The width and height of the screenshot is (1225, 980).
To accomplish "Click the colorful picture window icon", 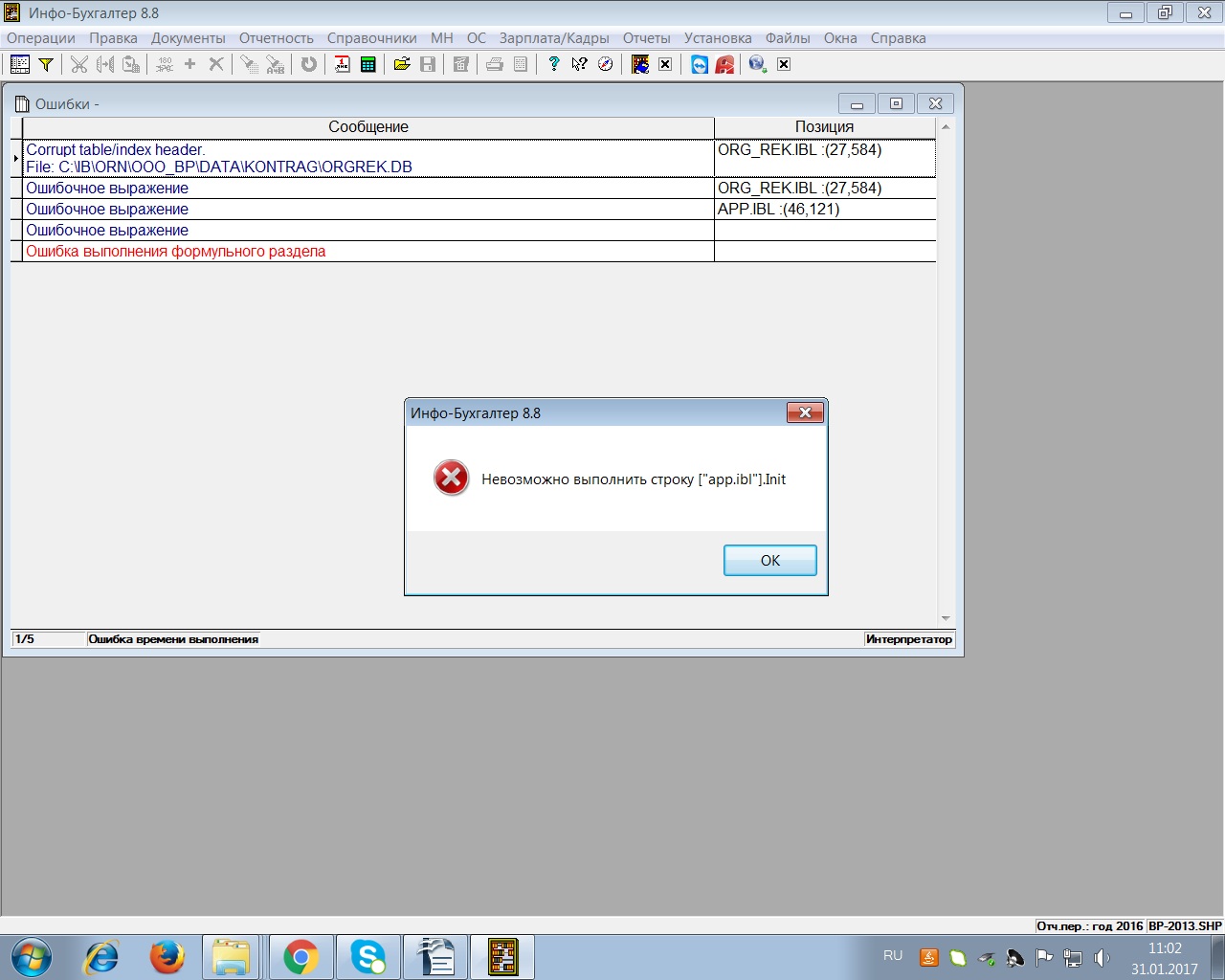I will (x=640, y=64).
